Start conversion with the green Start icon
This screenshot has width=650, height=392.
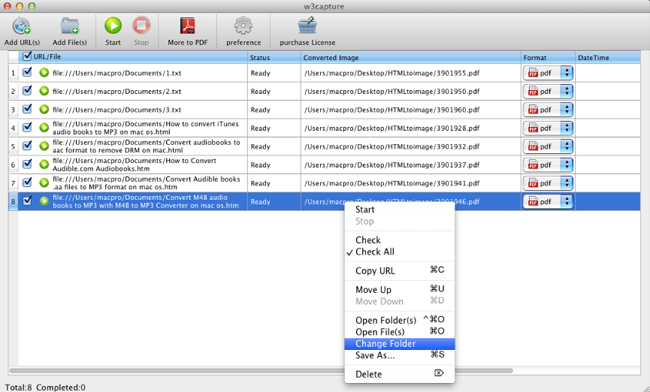coord(113,26)
